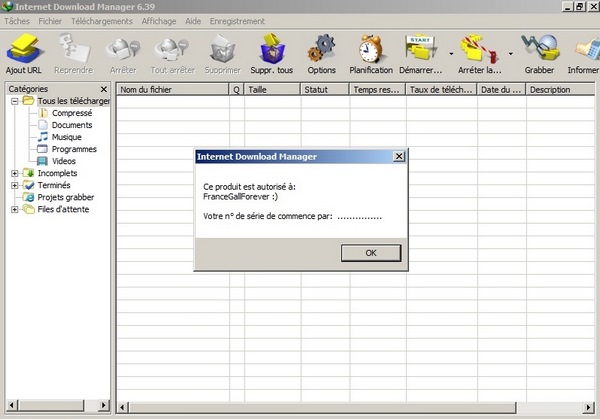The image size is (600, 420).
Task: Click download list scroll right arrow
Action: [589, 408]
